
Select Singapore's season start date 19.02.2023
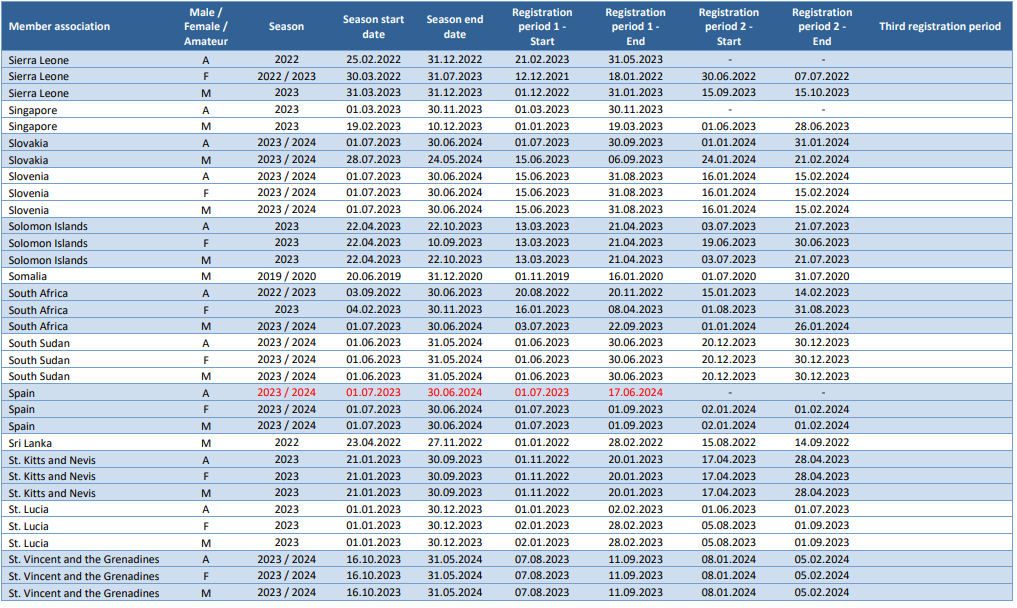(x=374, y=127)
